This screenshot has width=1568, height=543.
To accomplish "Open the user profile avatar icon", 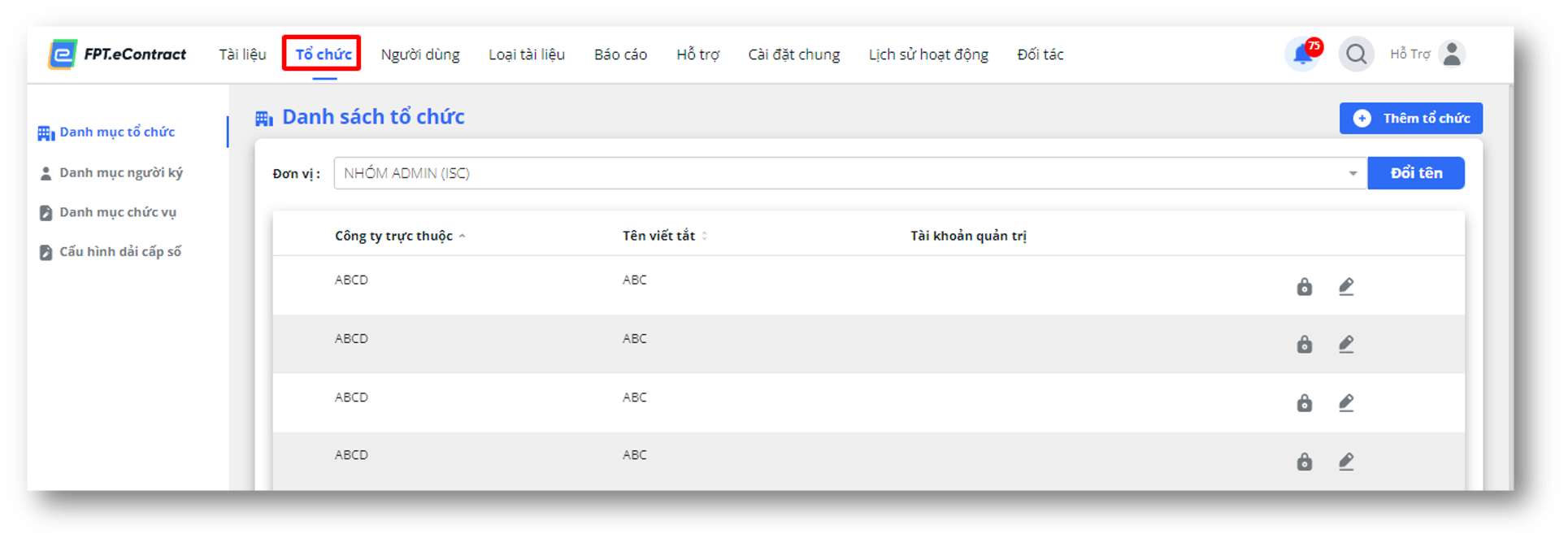I will tap(1452, 54).
